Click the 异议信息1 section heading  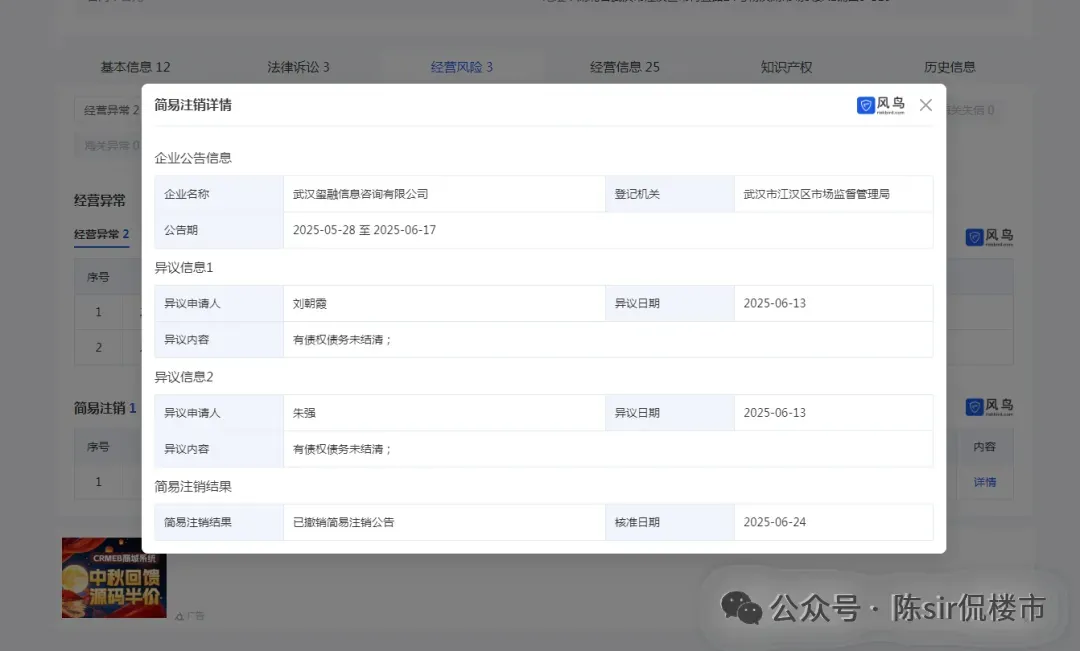(x=183, y=267)
